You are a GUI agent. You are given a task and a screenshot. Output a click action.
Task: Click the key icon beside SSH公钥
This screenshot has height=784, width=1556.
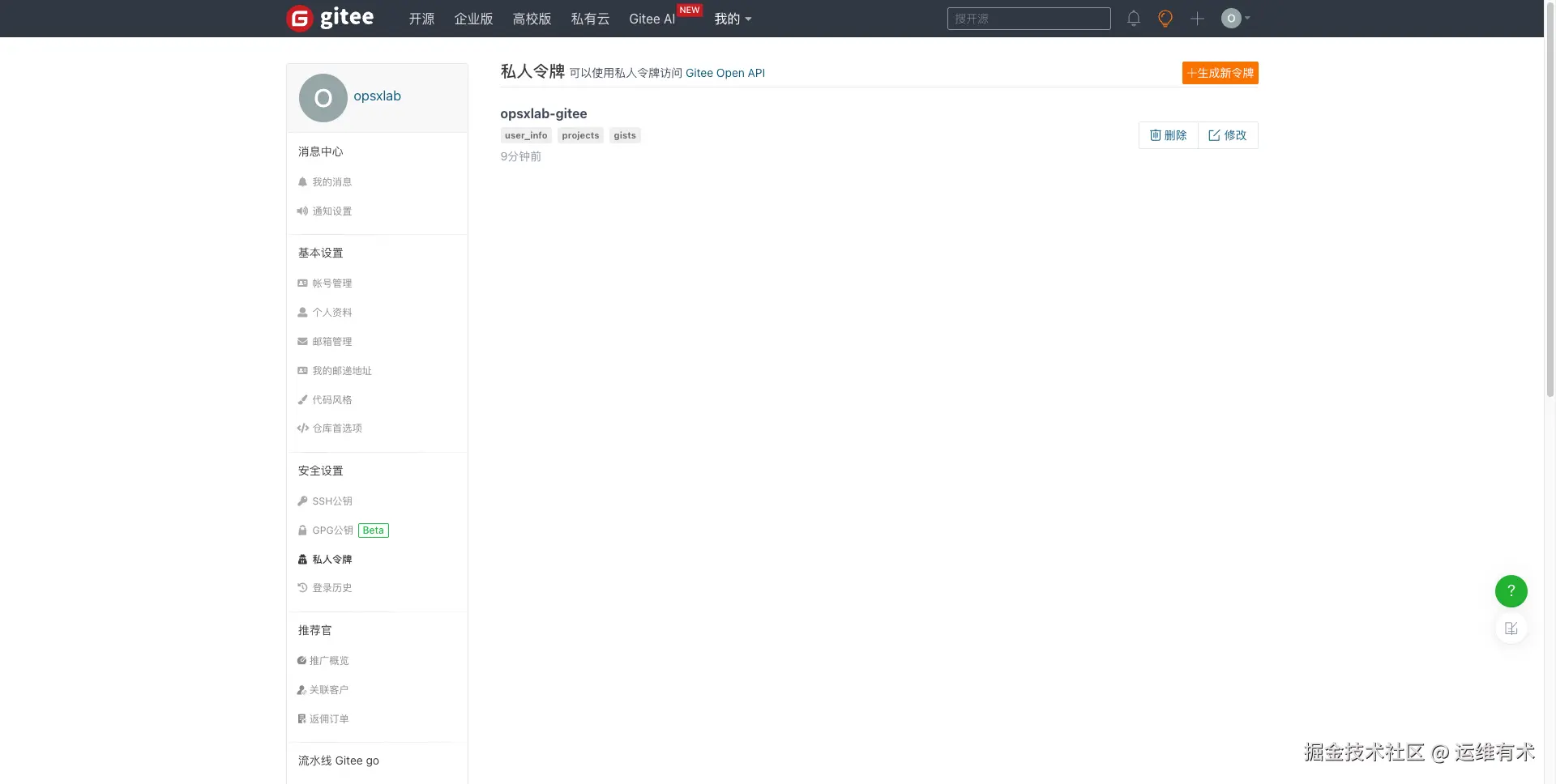point(302,501)
